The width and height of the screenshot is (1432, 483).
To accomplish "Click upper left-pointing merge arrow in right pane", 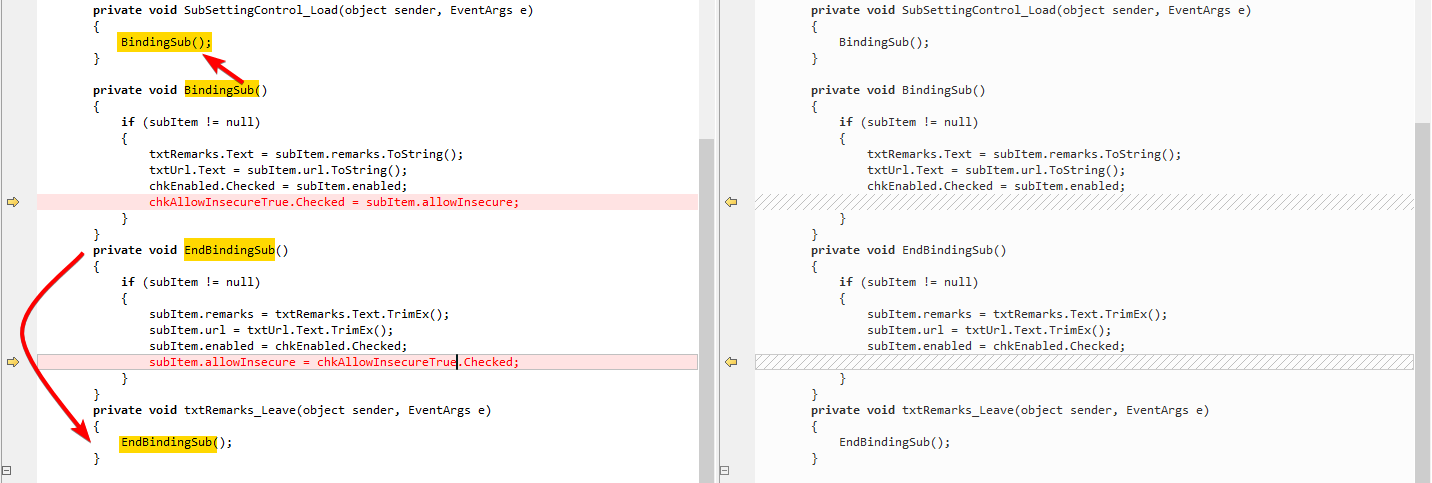I will tap(731, 202).
